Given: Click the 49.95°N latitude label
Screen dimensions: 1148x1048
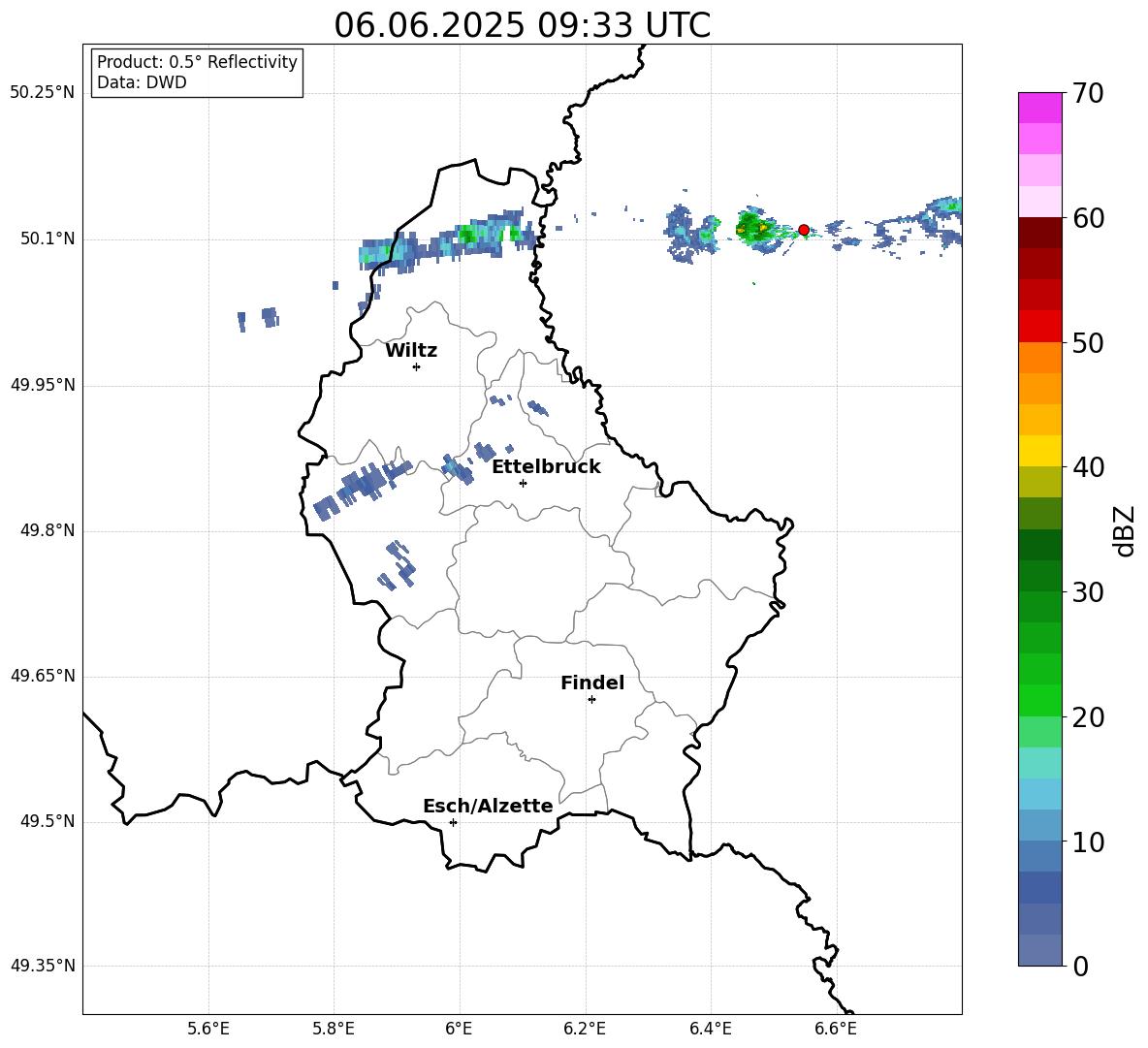Looking at the screenshot, I should tap(43, 385).
